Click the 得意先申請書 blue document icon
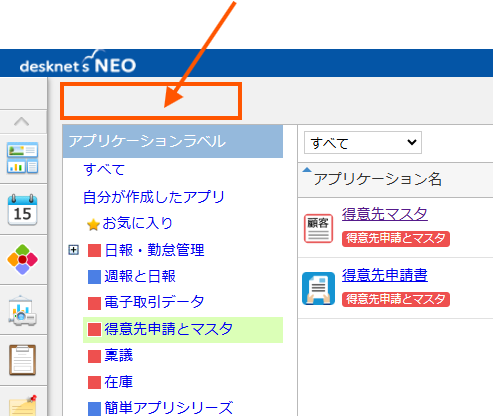 (318, 289)
